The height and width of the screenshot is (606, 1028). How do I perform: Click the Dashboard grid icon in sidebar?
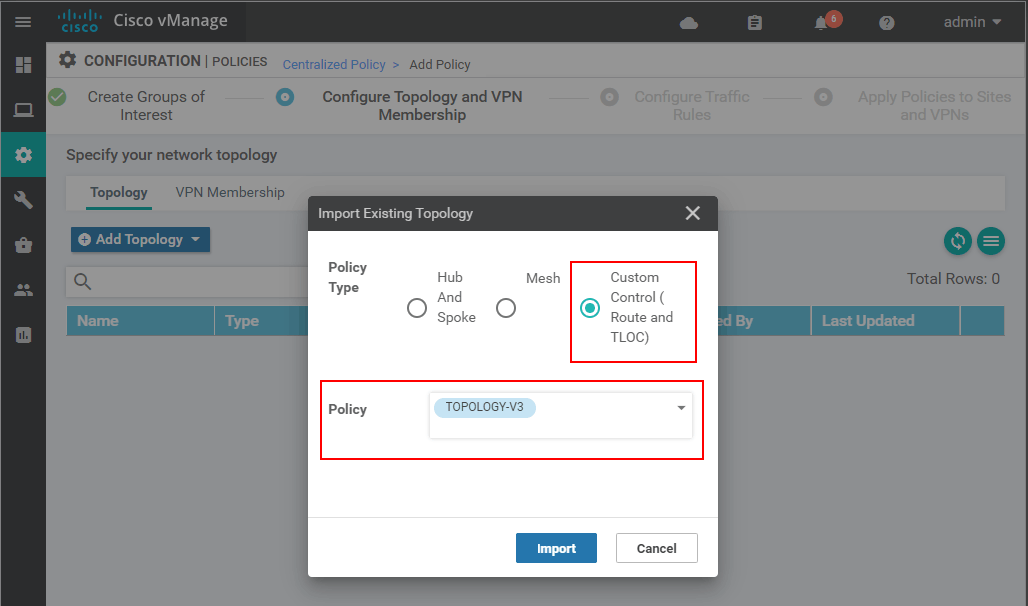click(x=22, y=65)
